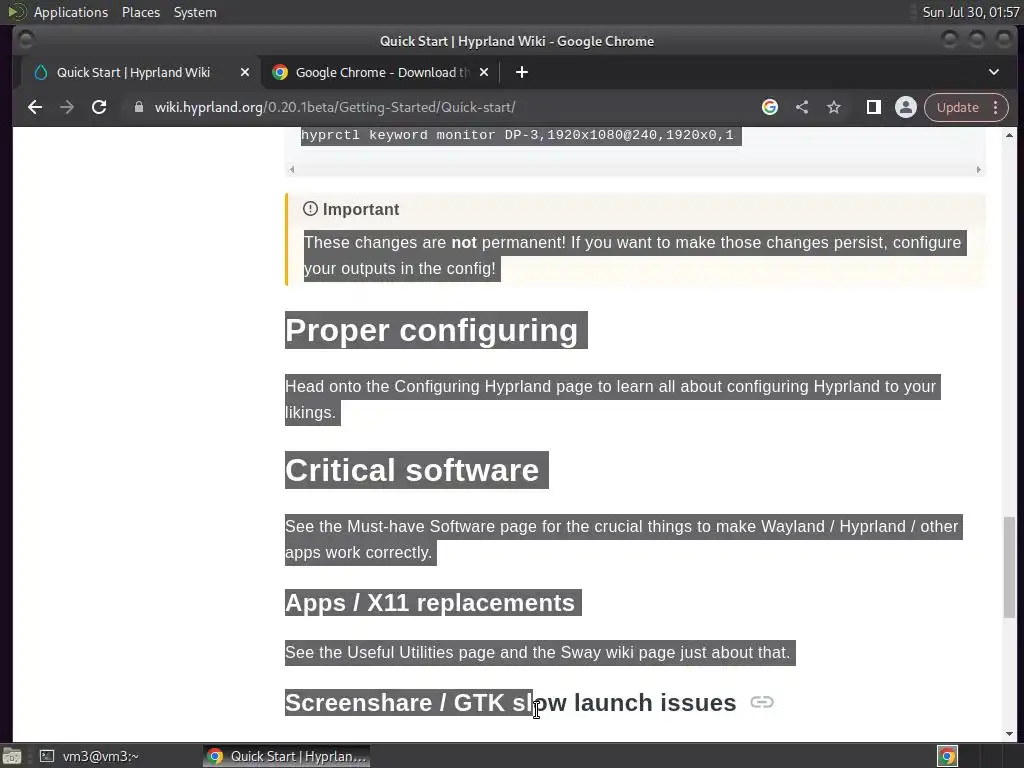Go forward with the arrow button
The image size is (1024, 768).
tap(67, 107)
